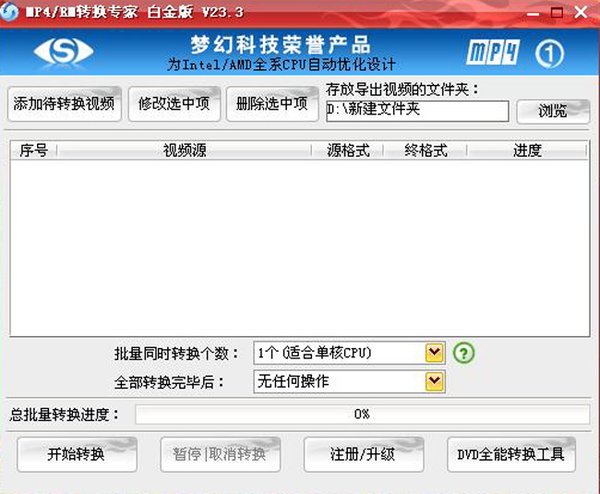Screen dimensions: 600x494
Task: Expand the 全部转换完毕后 dropdown arrow
Action: tap(434, 381)
